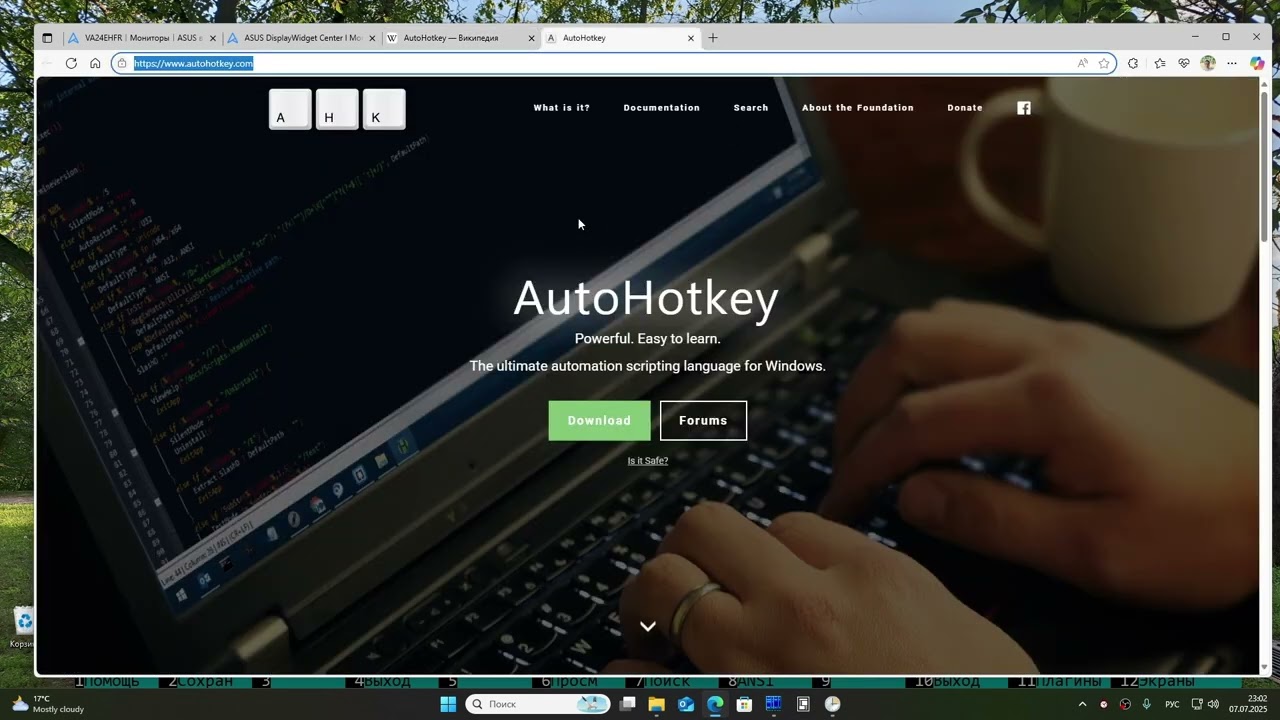Open the blue two-panel file manager taskbar icon
The image size is (1280, 720).
click(x=773, y=704)
